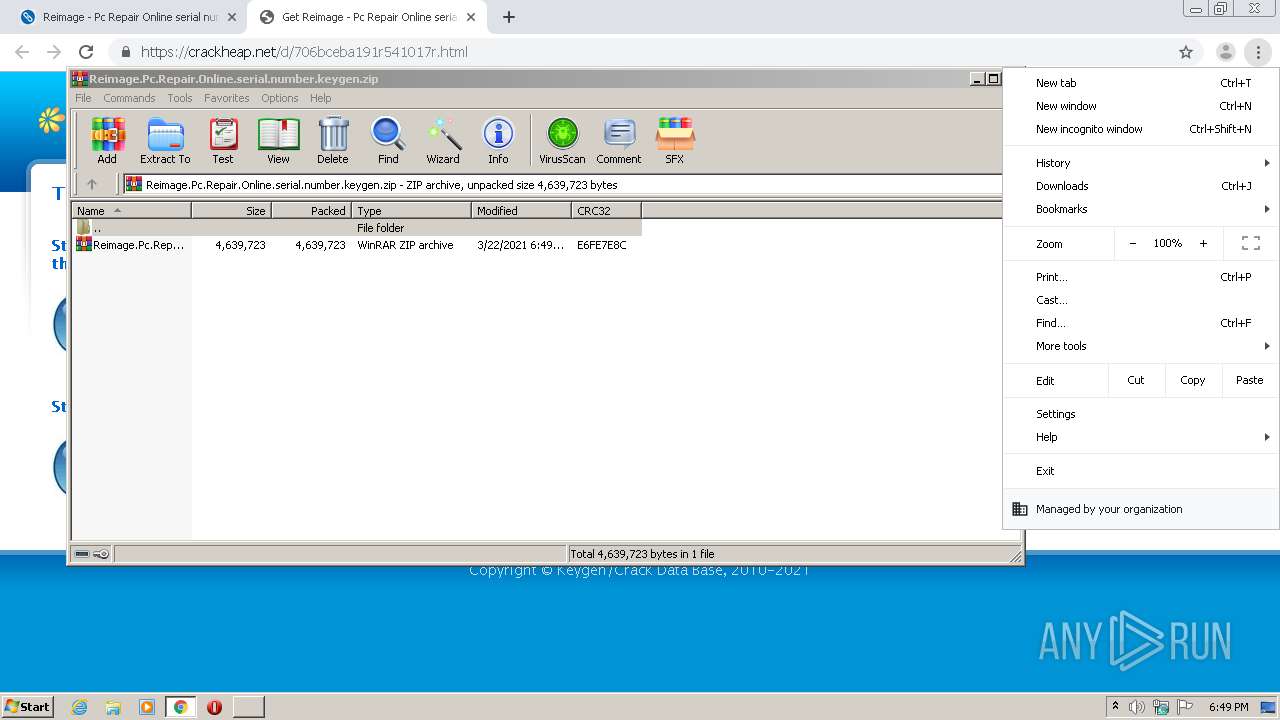Viewport: 1280px width, 720px height.
Task: Bookmark this page with star icon
Action: (x=1186, y=52)
